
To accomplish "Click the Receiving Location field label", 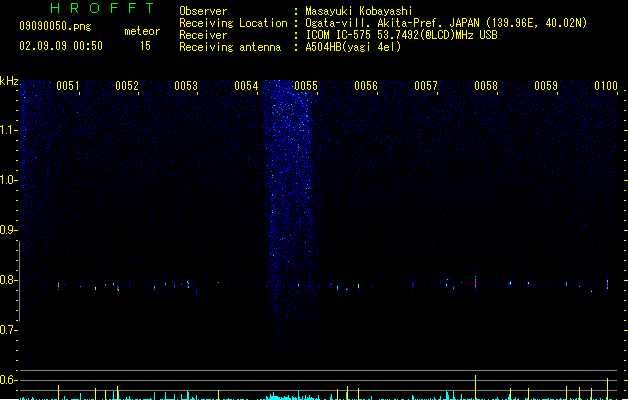I will [x=233, y=23].
